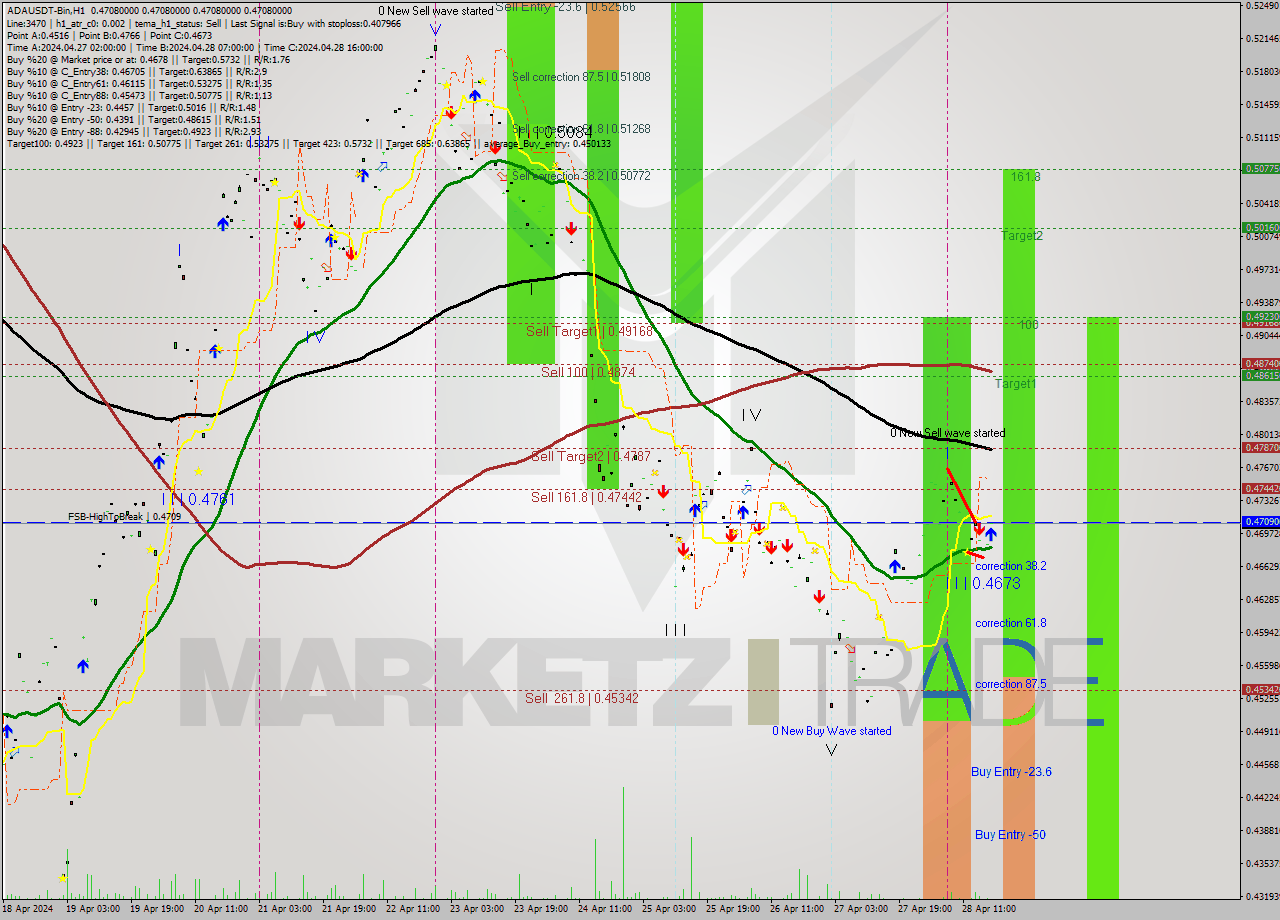Click the 'Buy %10 @ C_Entry61' line
This screenshot has width=1280, height=920.
[x=137, y=83]
